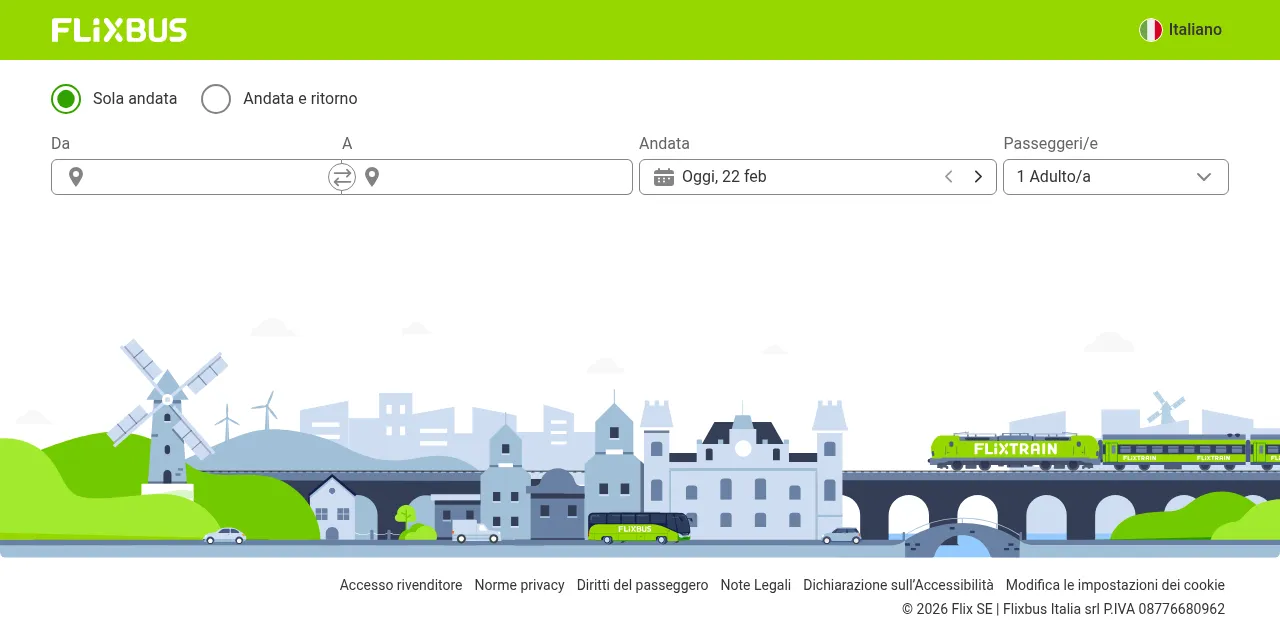Go to the next day with right chevron
This screenshot has height=633, width=1280.
pyautogui.click(x=978, y=177)
